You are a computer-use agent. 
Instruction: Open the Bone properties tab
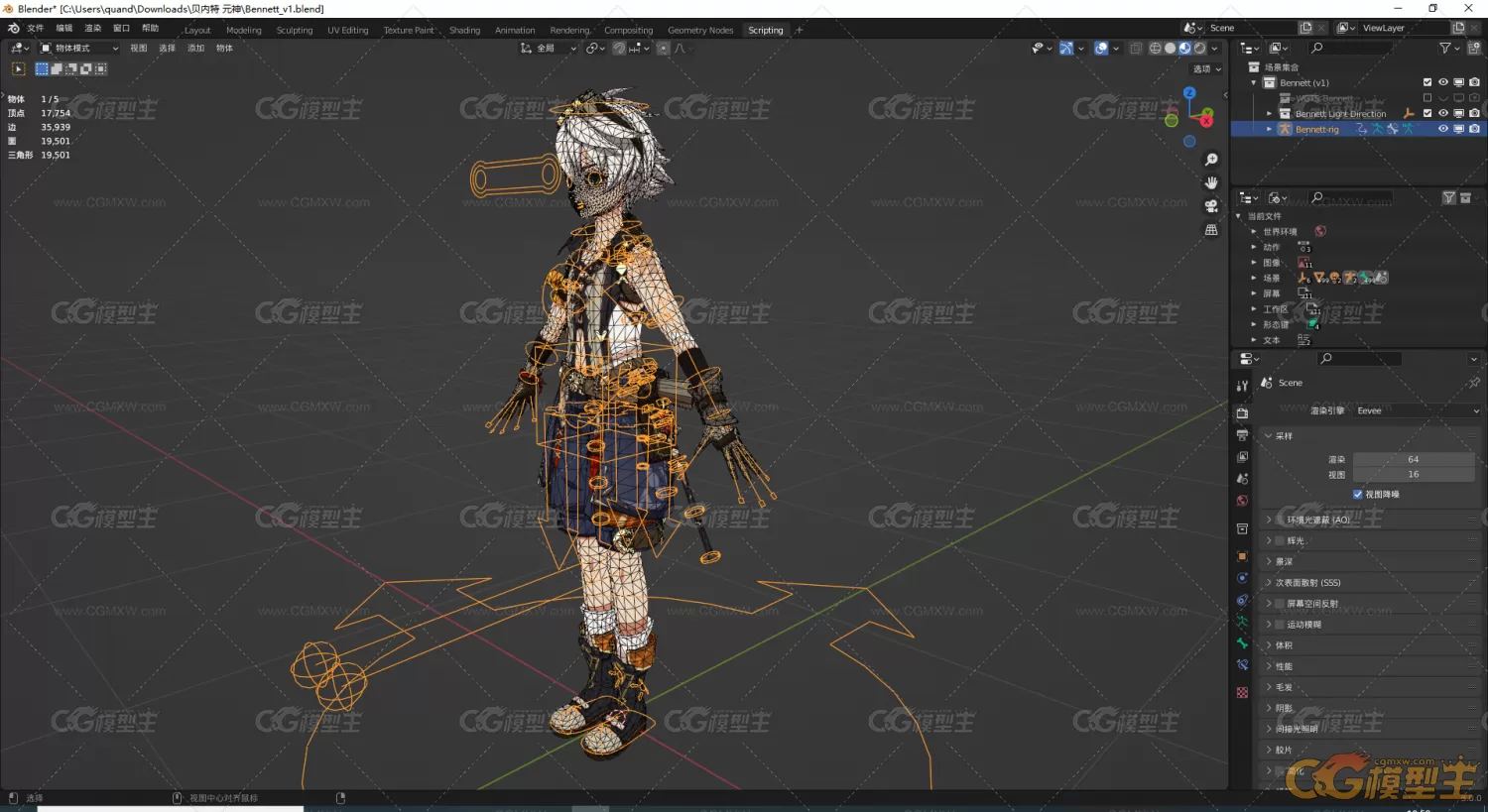pyautogui.click(x=1242, y=643)
